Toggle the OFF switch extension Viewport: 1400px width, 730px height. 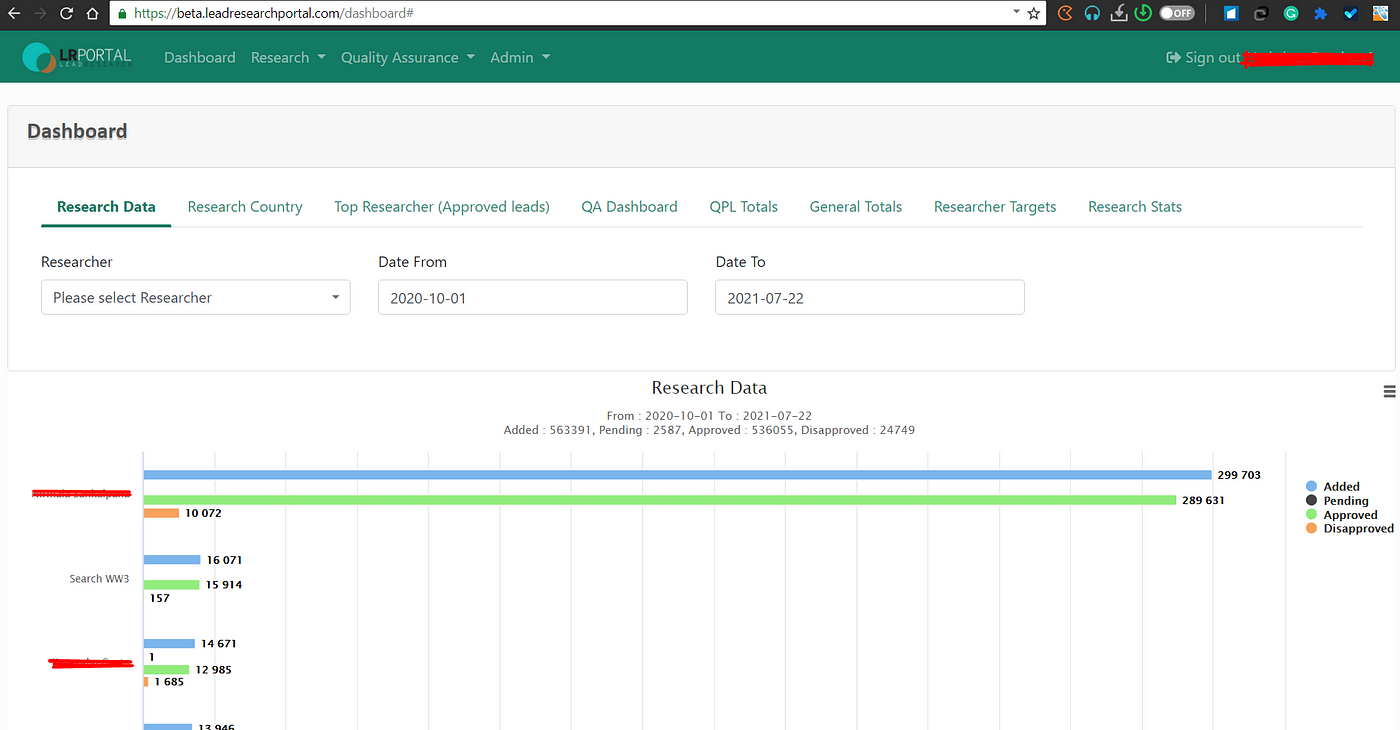[1177, 13]
